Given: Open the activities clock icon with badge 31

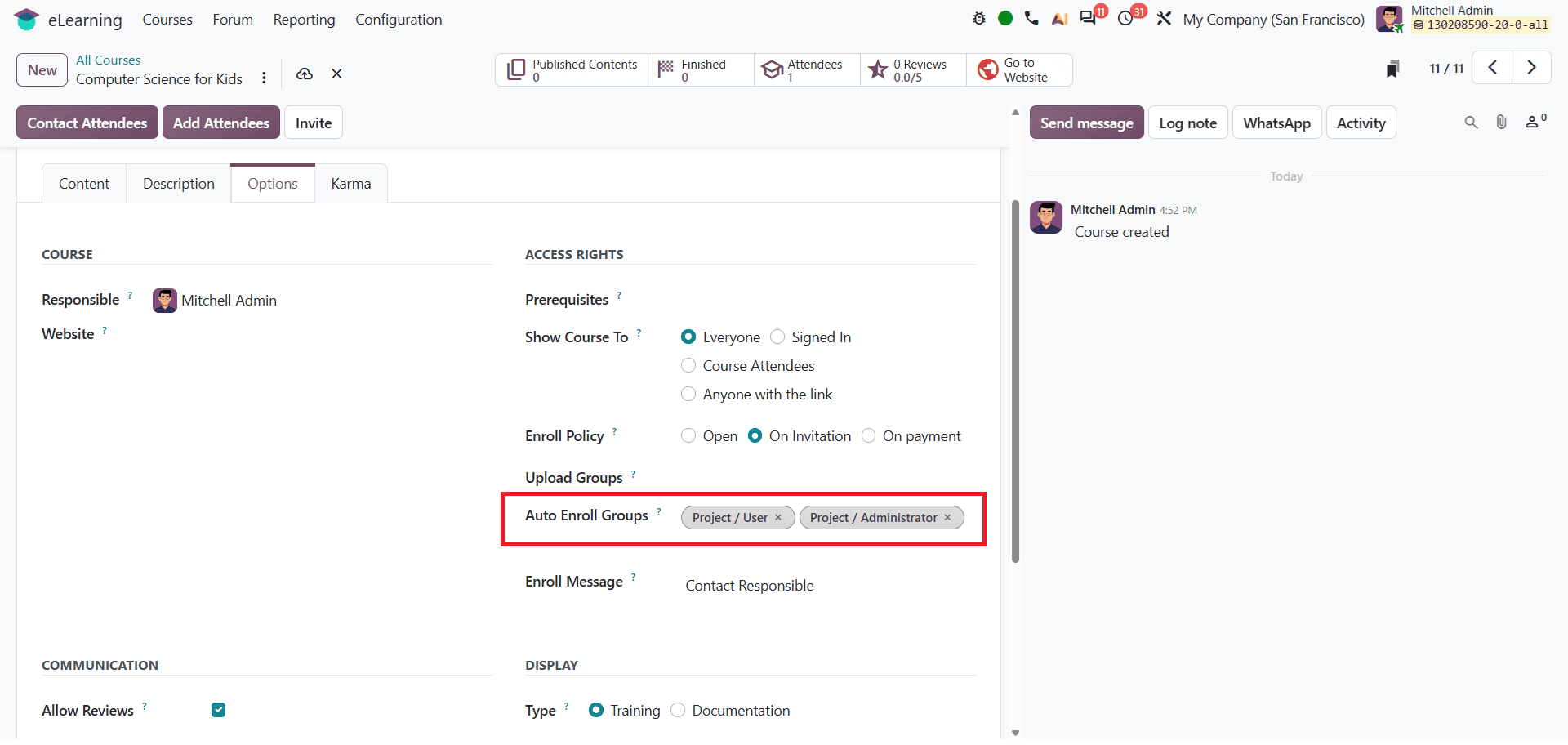Looking at the screenshot, I should coord(1126,18).
